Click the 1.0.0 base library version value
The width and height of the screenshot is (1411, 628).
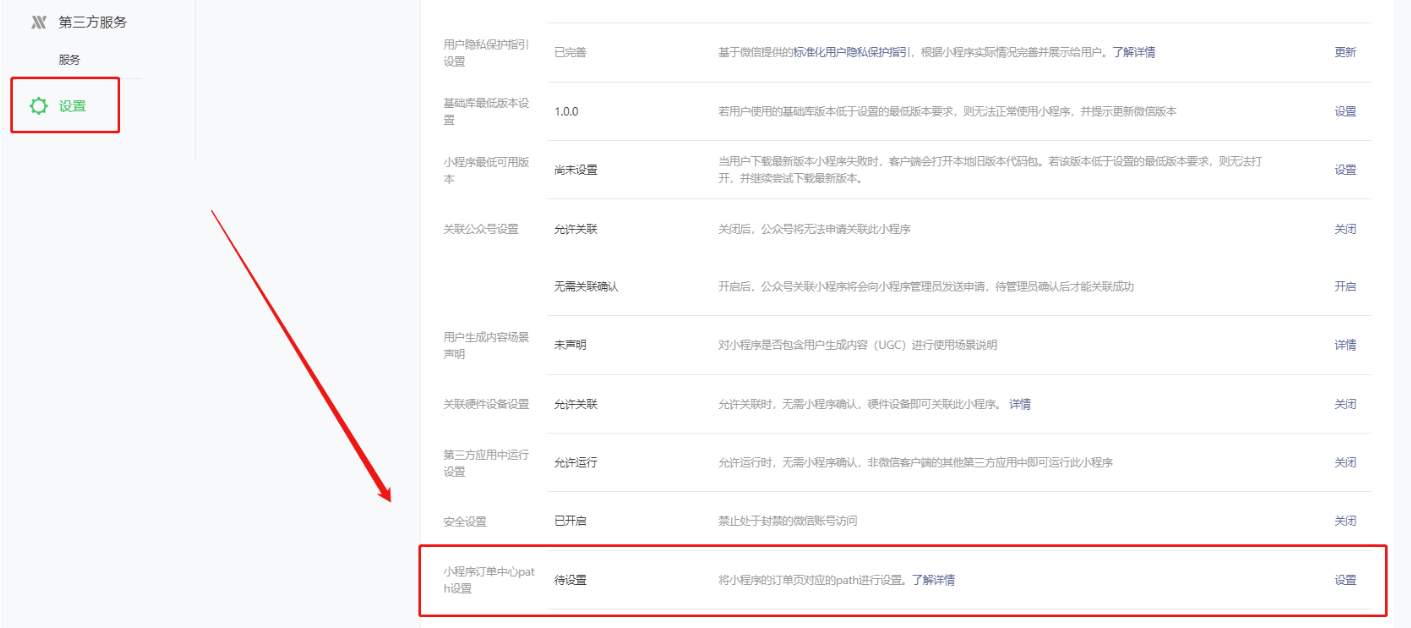(566, 111)
